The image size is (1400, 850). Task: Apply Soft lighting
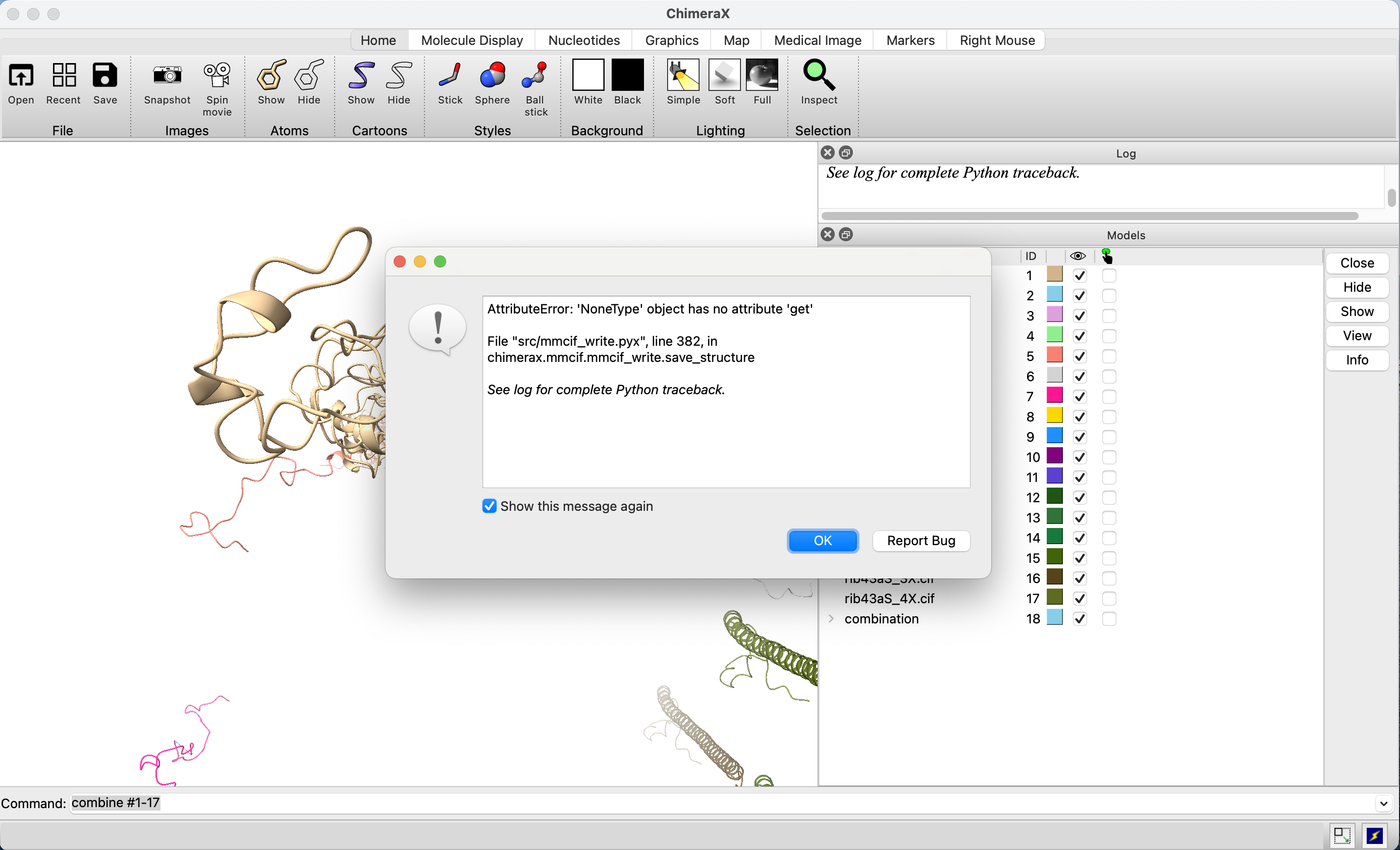(724, 76)
